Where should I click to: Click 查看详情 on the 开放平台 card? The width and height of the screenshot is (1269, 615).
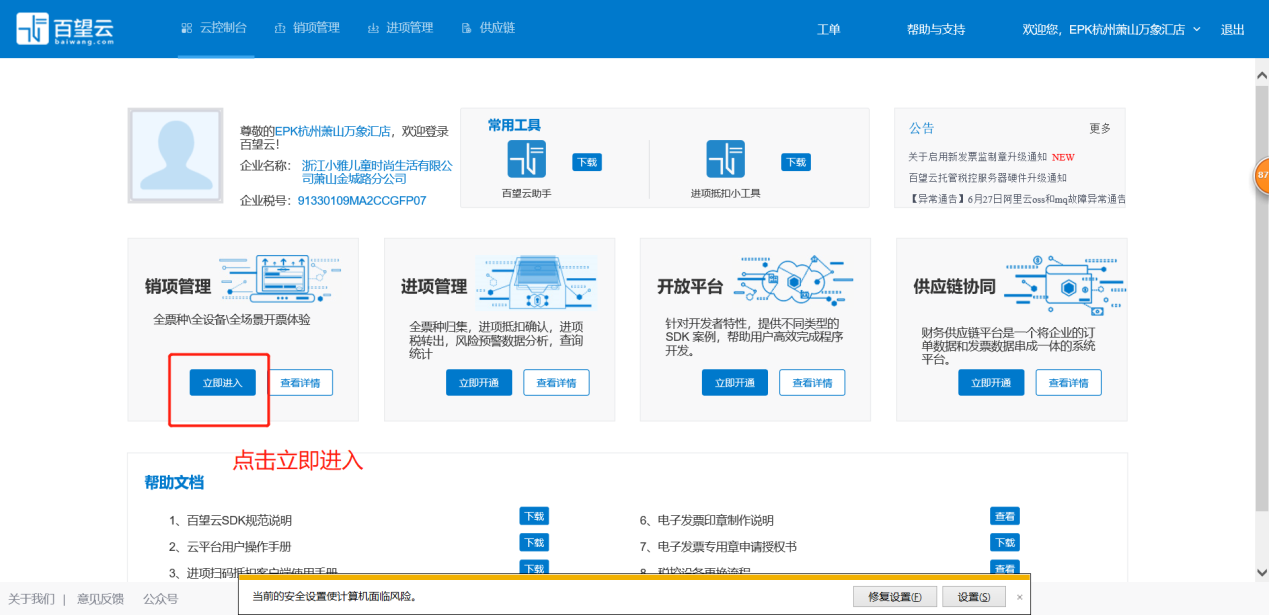coord(812,382)
